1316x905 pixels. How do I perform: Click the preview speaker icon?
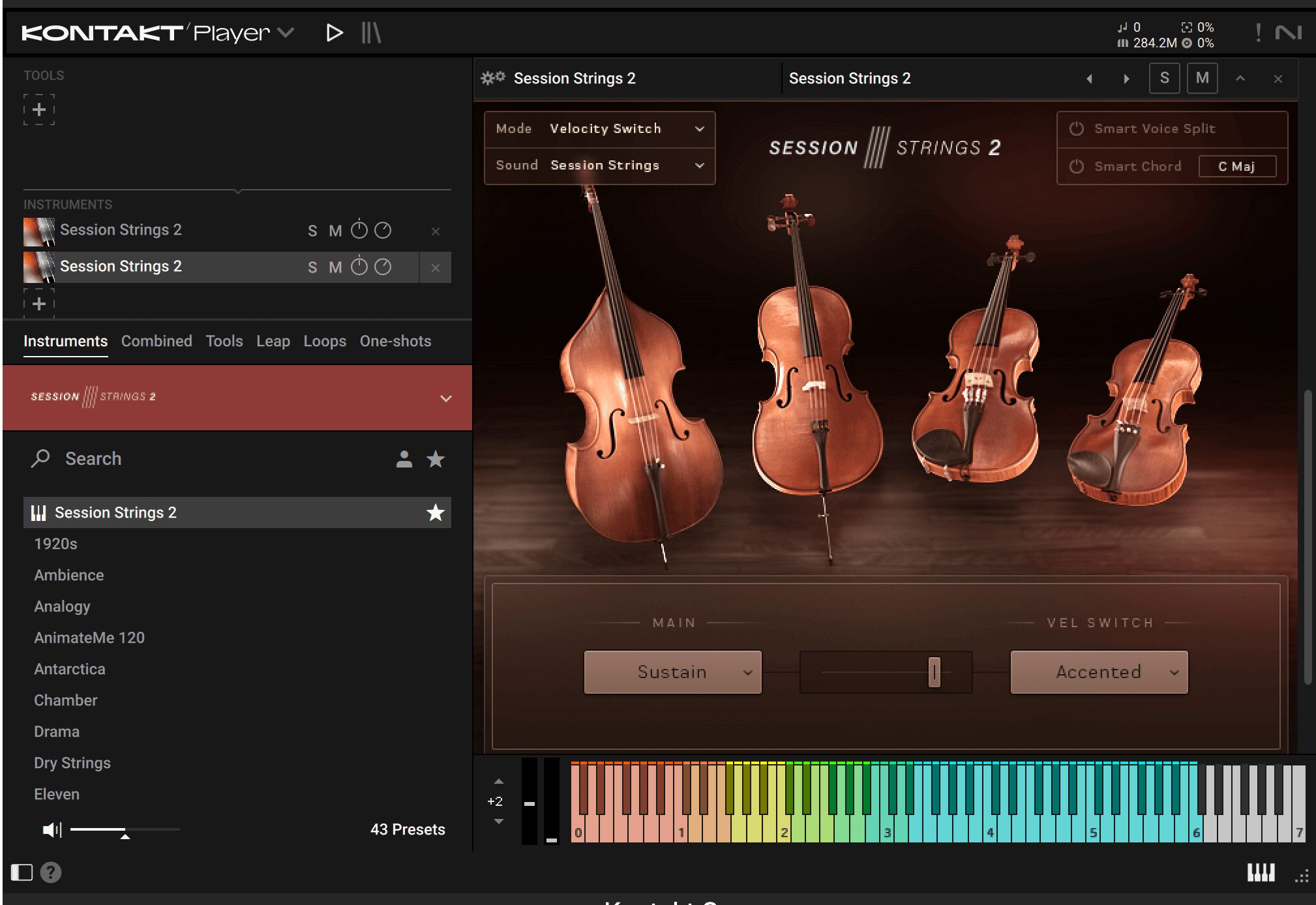[52, 829]
